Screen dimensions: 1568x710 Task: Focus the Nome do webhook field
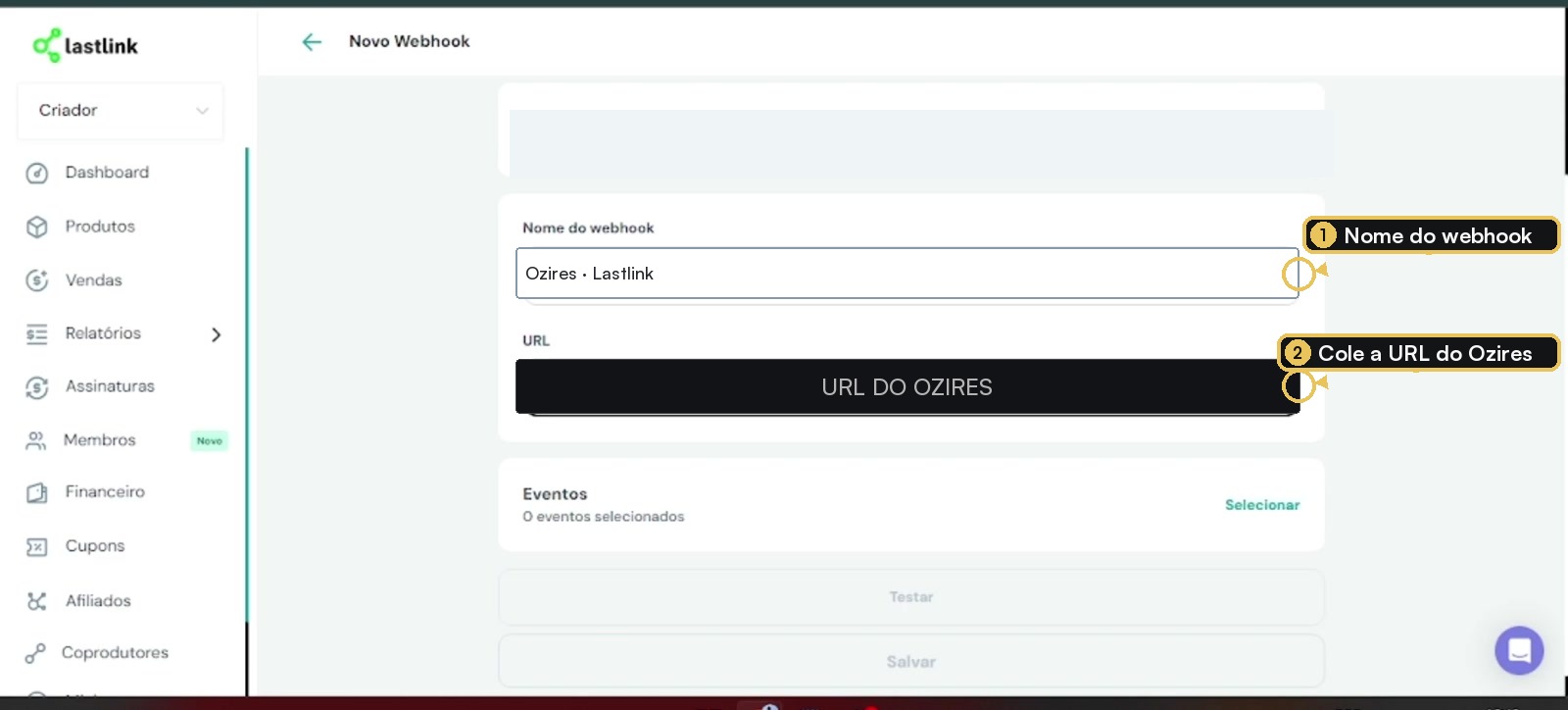907,274
